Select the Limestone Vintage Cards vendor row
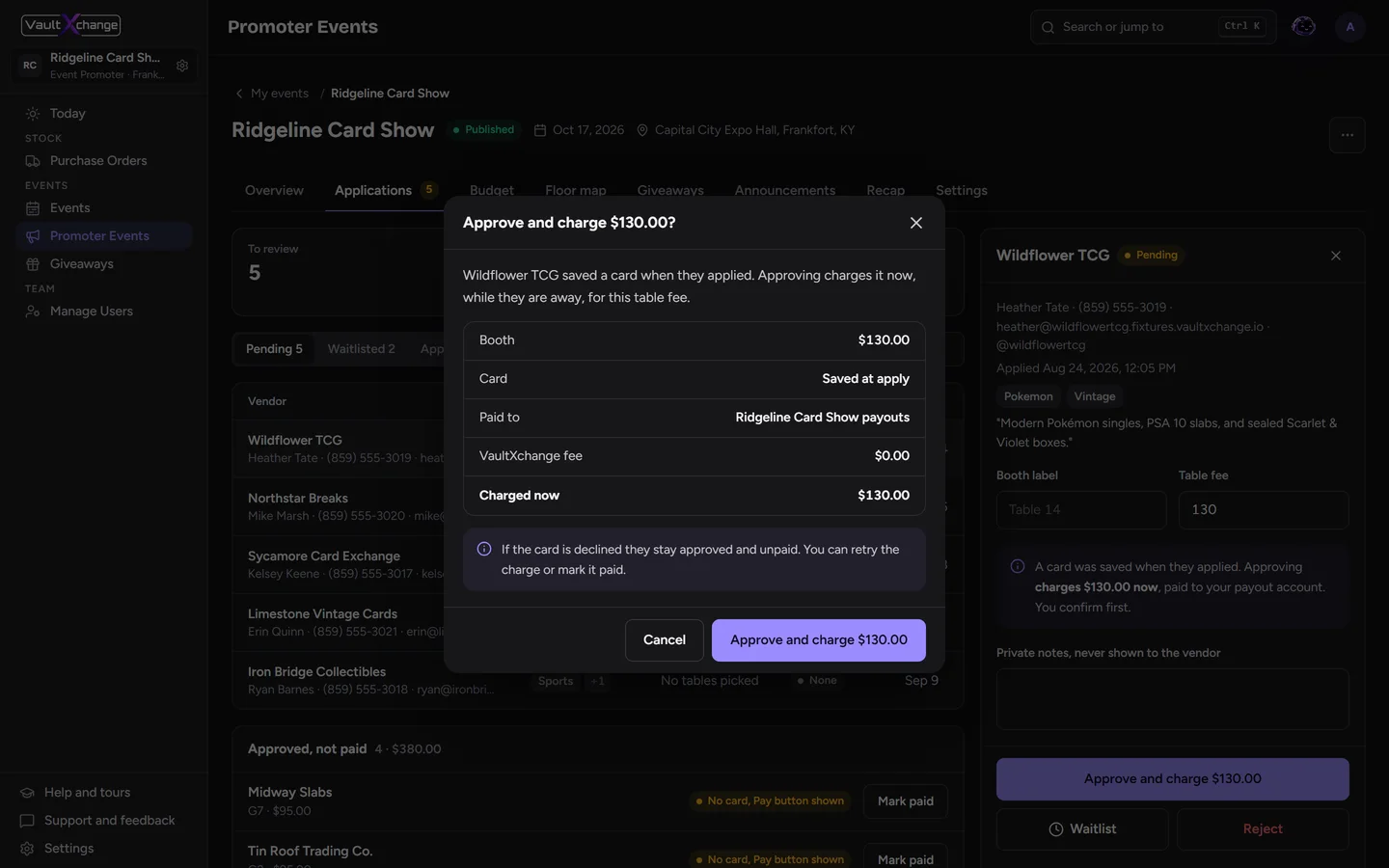The image size is (1389, 868). tap(598, 622)
